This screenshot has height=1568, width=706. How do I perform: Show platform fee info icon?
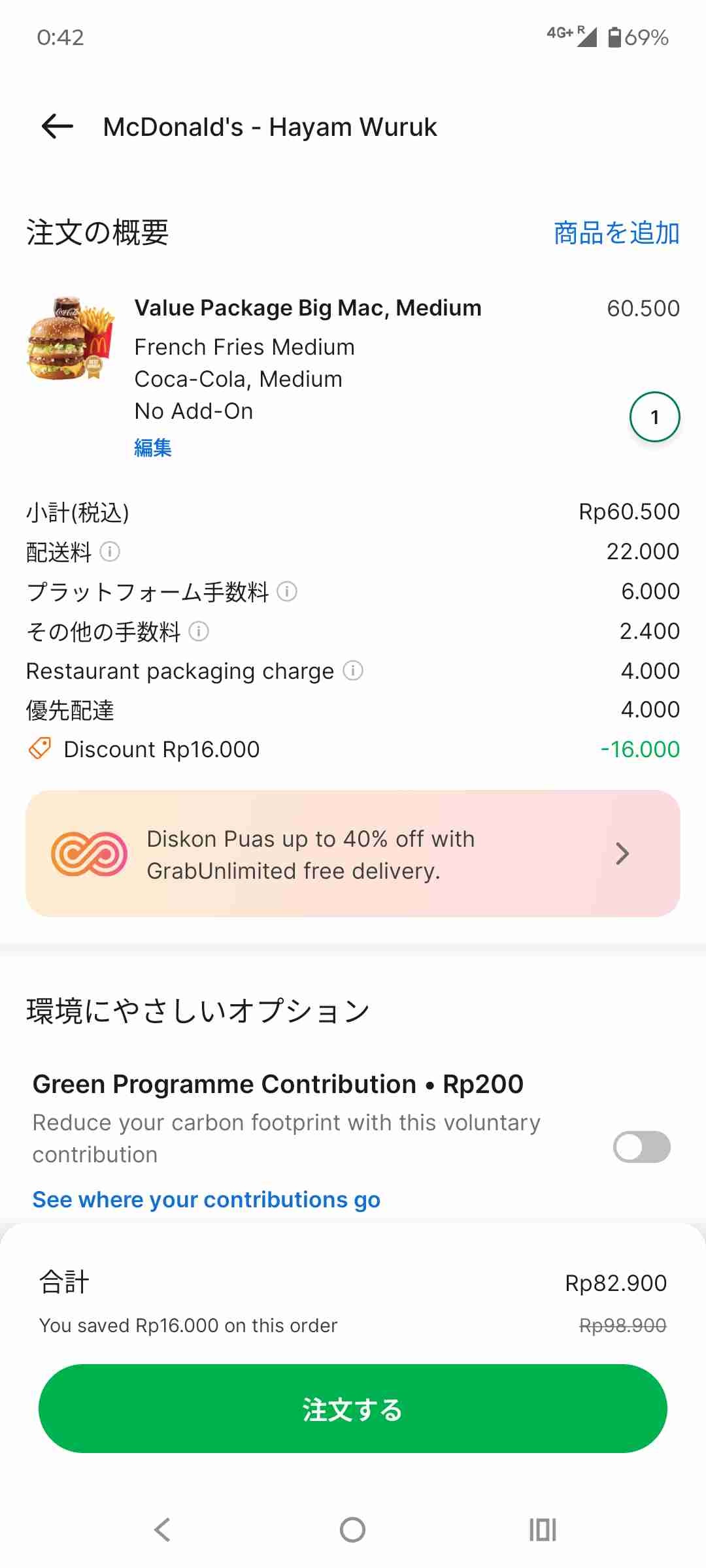287,591
